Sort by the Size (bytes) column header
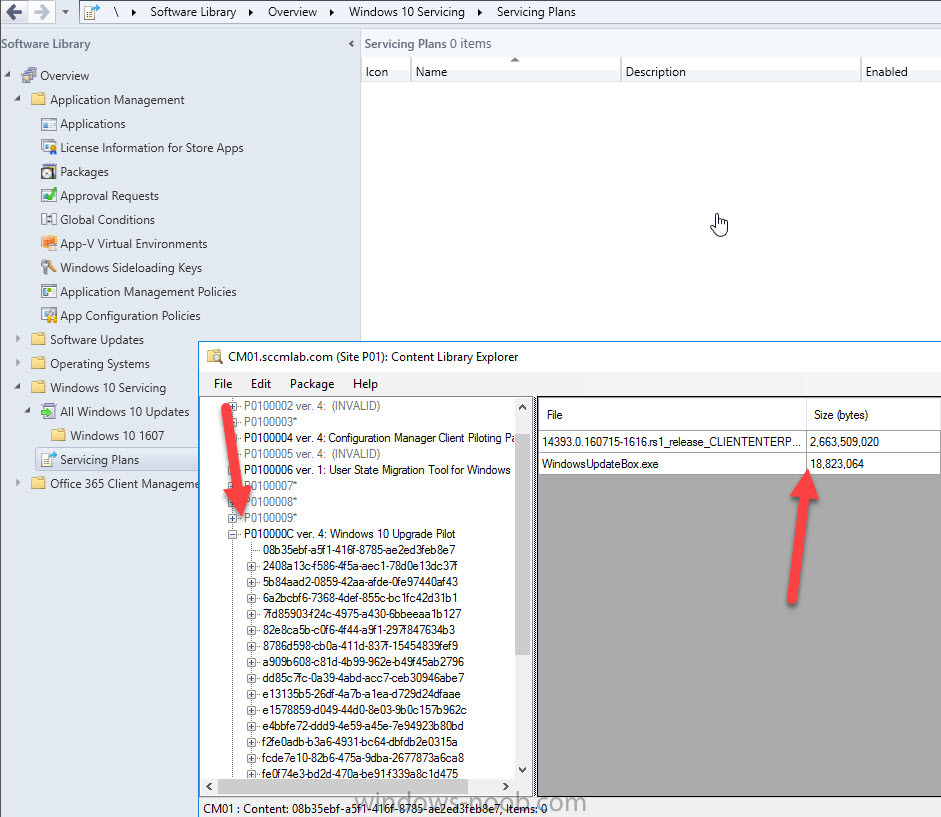 point(873,415)
